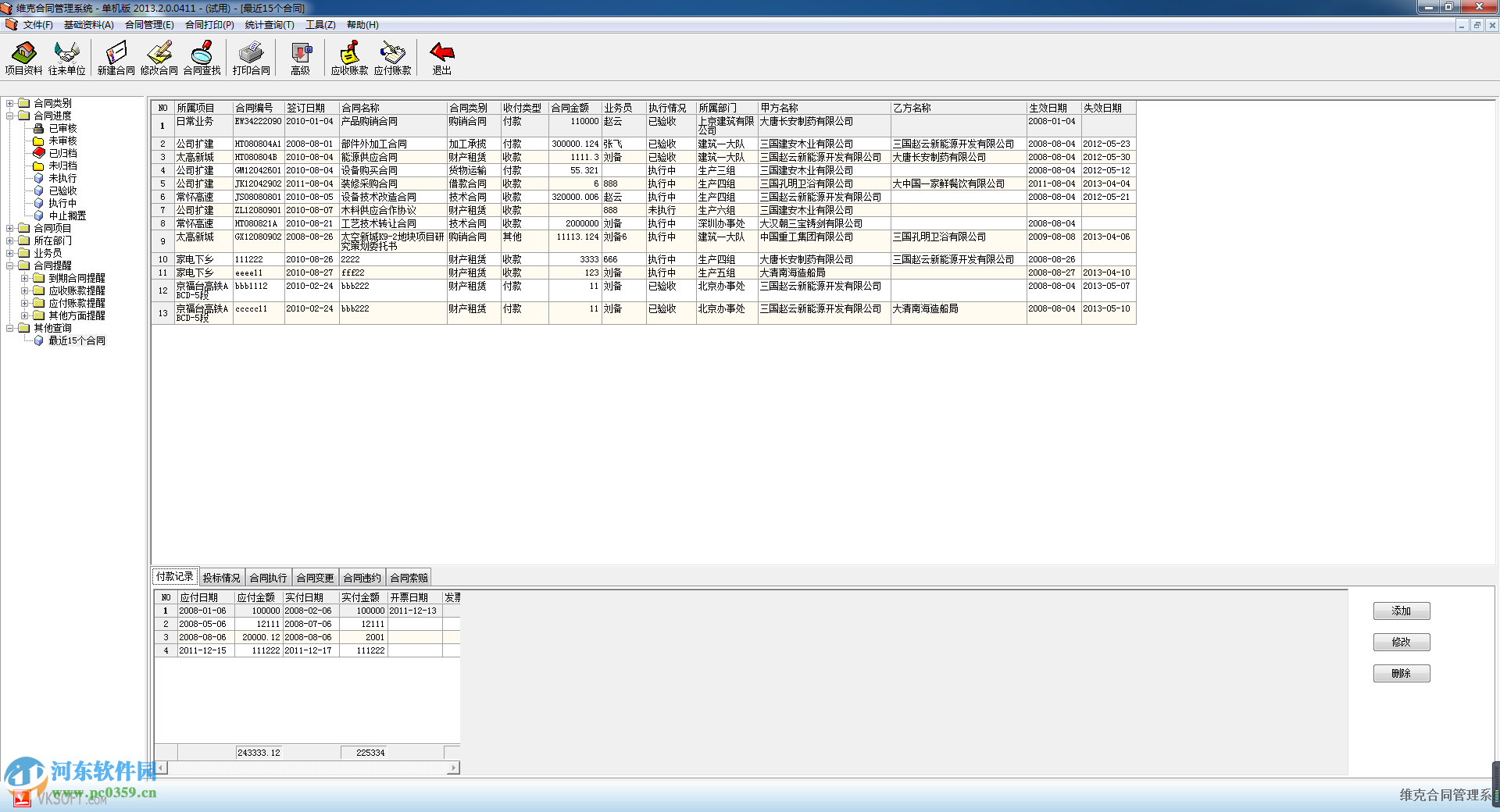
Task: Expand 应付账款提醒 tree node
Action: pos(25,303)
